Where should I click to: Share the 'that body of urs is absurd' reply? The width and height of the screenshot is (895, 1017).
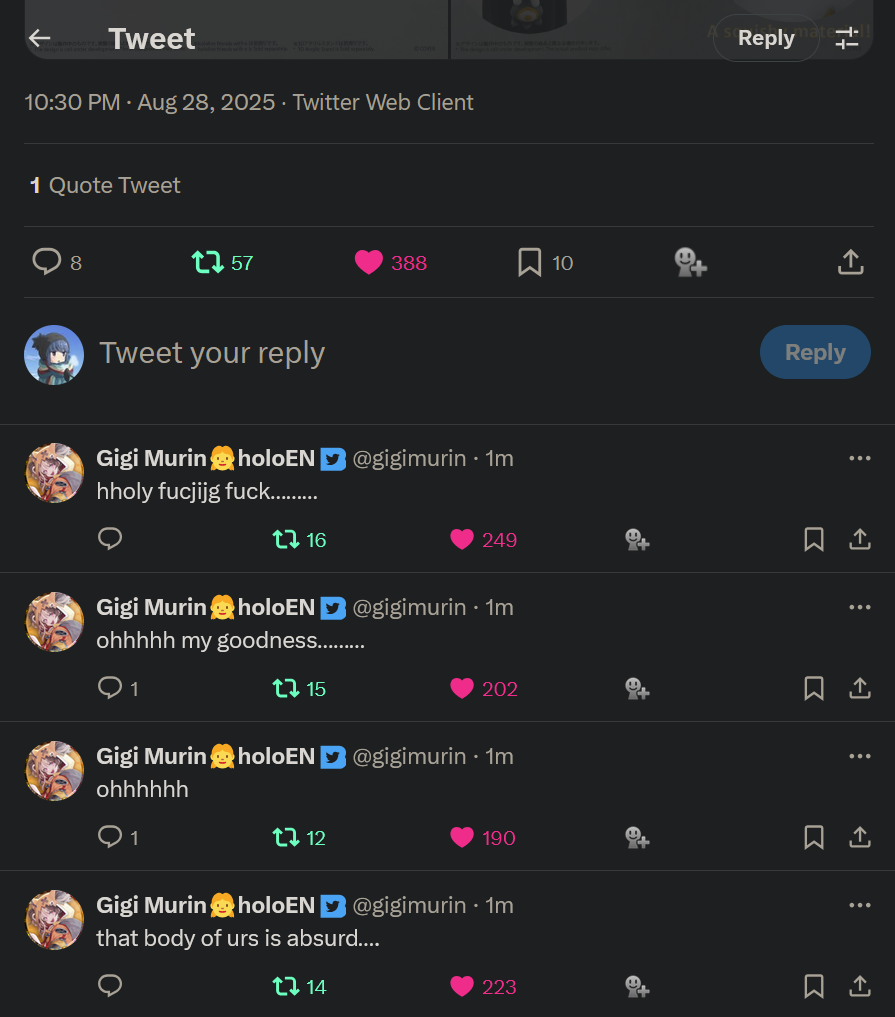(x=859, y=987)
